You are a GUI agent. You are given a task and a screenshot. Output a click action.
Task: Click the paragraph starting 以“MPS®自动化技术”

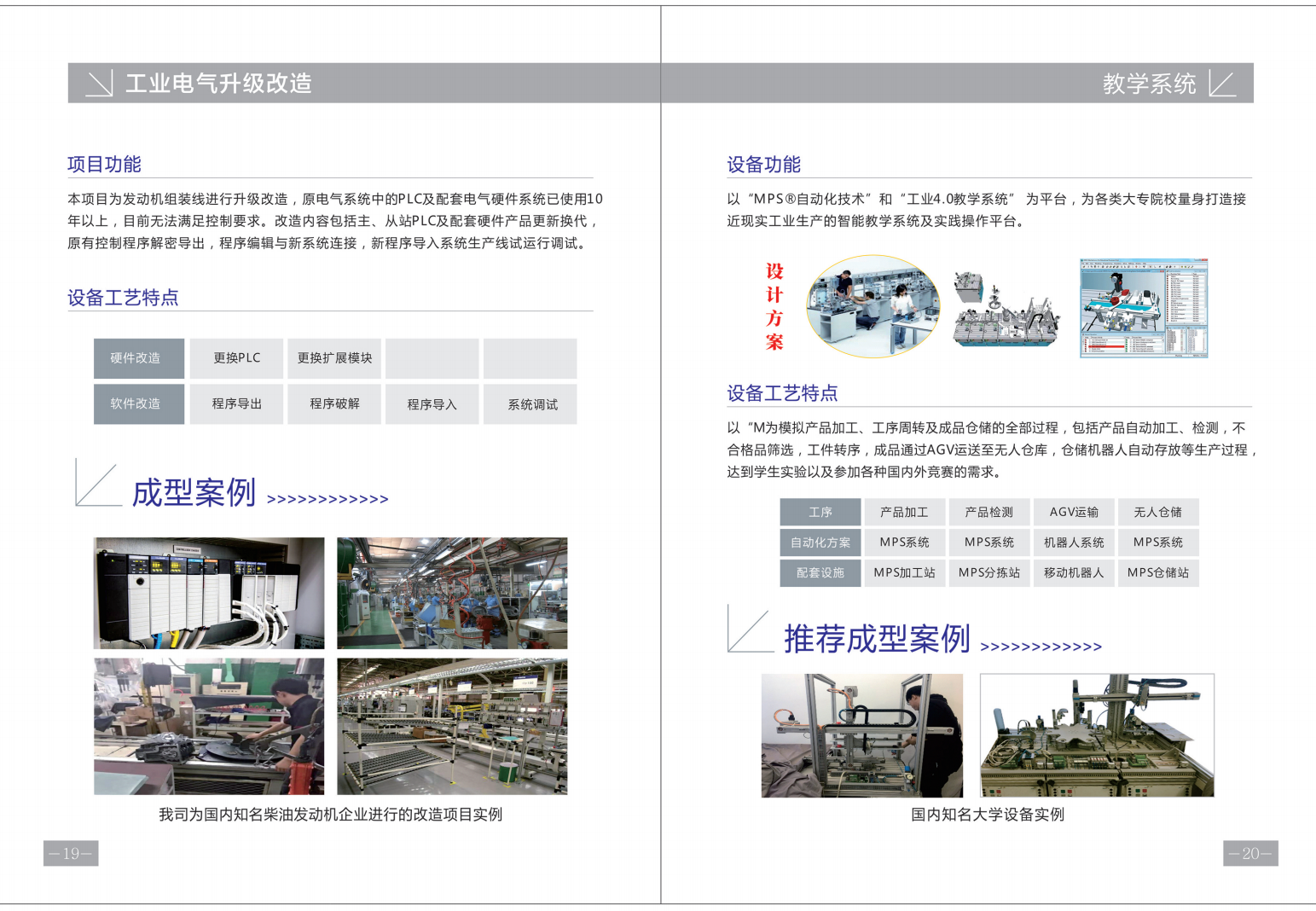(987, 210)
